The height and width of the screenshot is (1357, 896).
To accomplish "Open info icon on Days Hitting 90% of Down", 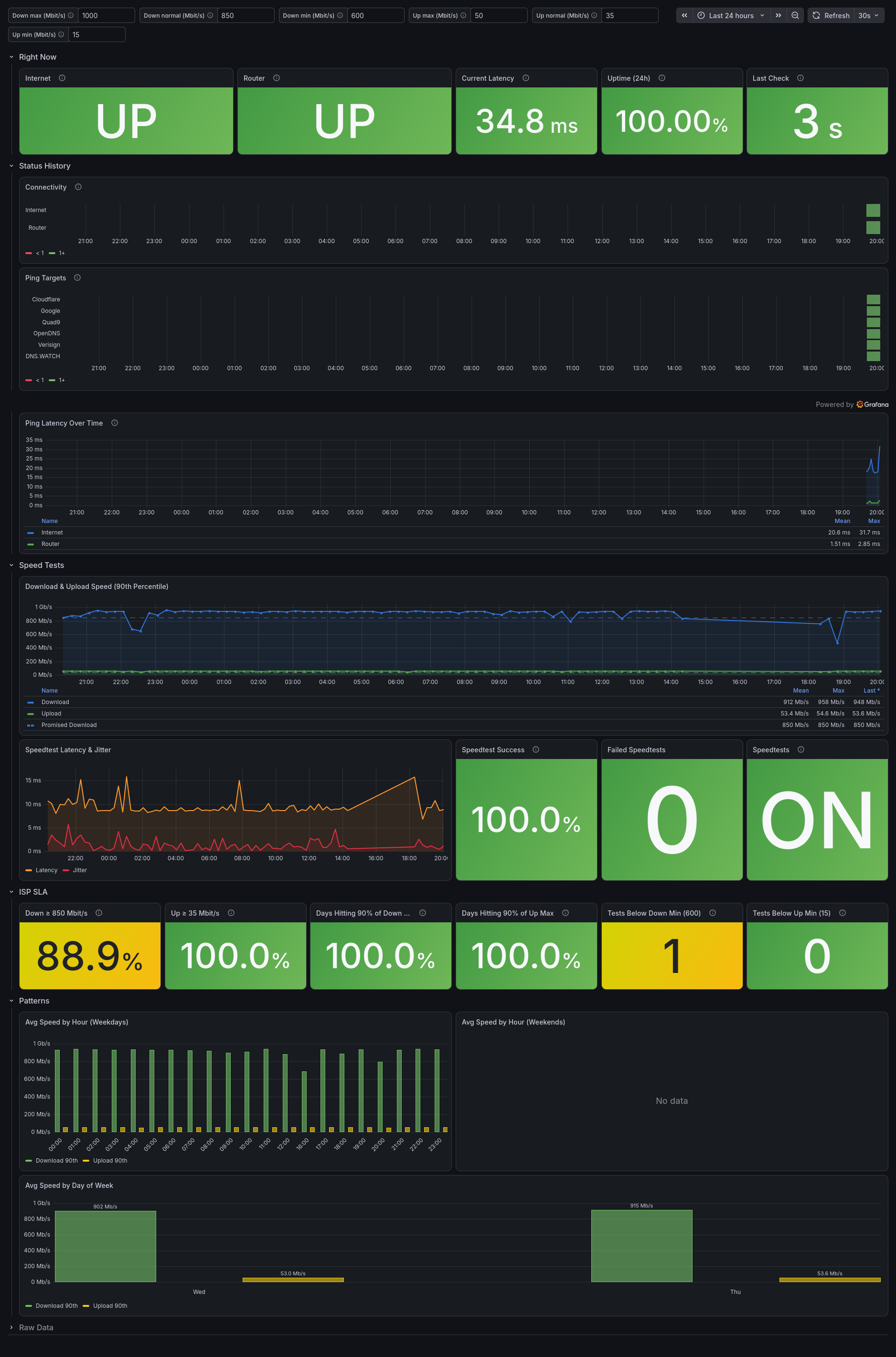I will (423, 913).
